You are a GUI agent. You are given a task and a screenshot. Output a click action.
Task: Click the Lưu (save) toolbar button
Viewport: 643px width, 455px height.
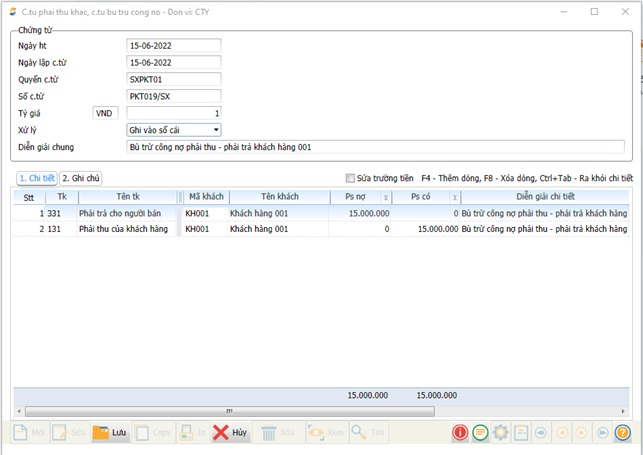(110, 433)
